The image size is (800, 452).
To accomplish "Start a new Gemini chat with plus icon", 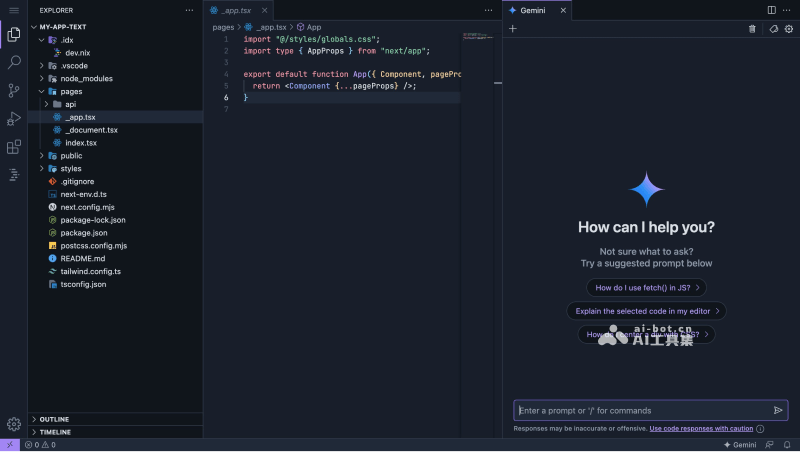I will [x=513, y=29].
